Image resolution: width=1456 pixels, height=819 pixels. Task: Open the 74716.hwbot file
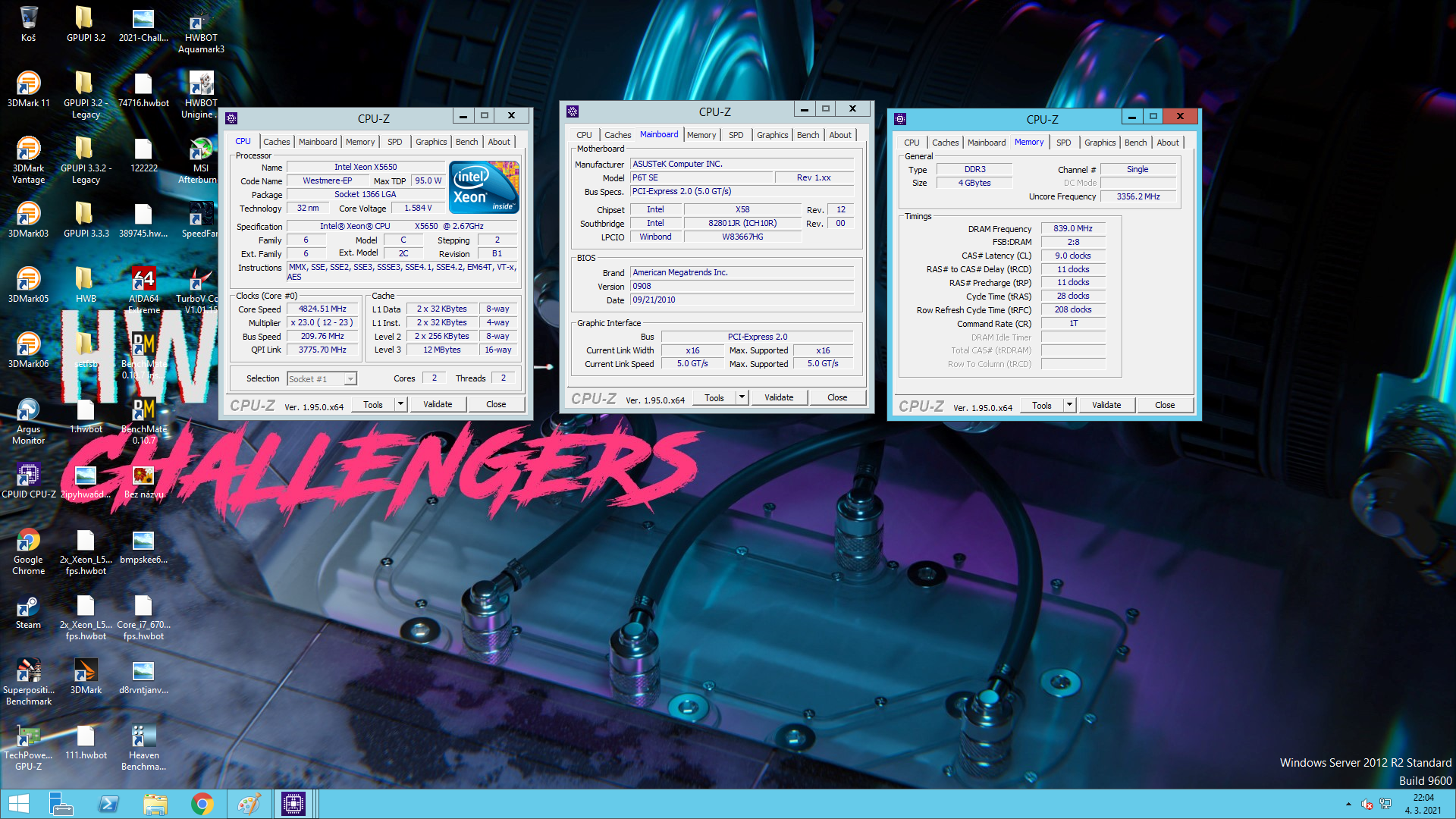(143, 89)
